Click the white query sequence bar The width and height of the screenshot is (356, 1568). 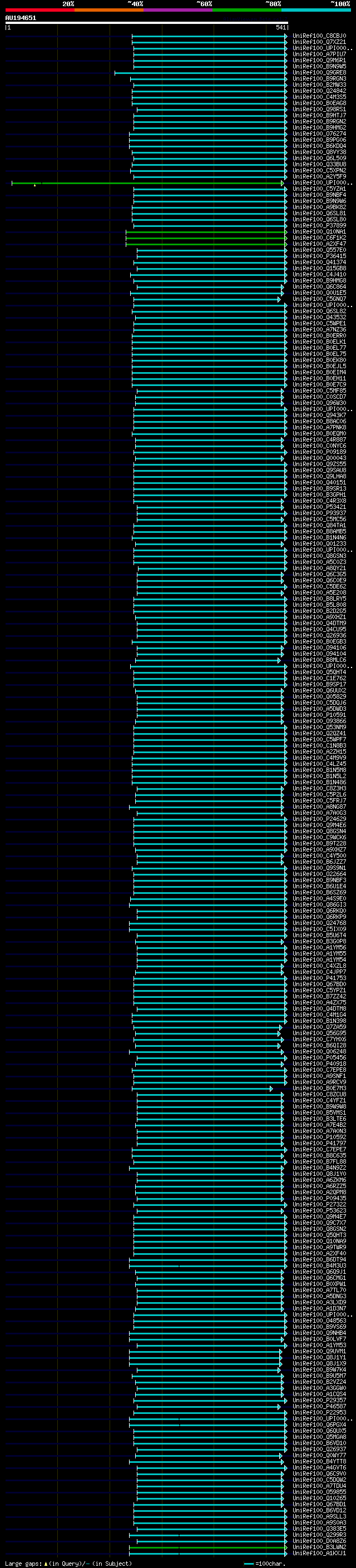click(x=147, y=22)
